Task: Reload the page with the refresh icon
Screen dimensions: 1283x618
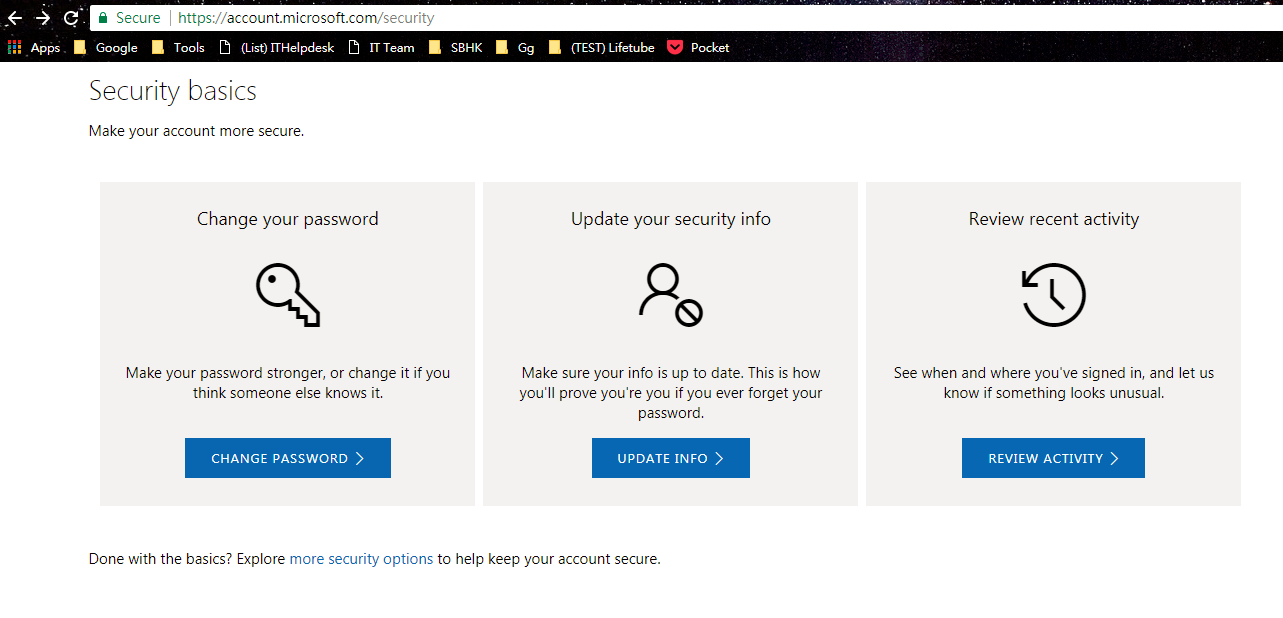Action: coord(69,17)
